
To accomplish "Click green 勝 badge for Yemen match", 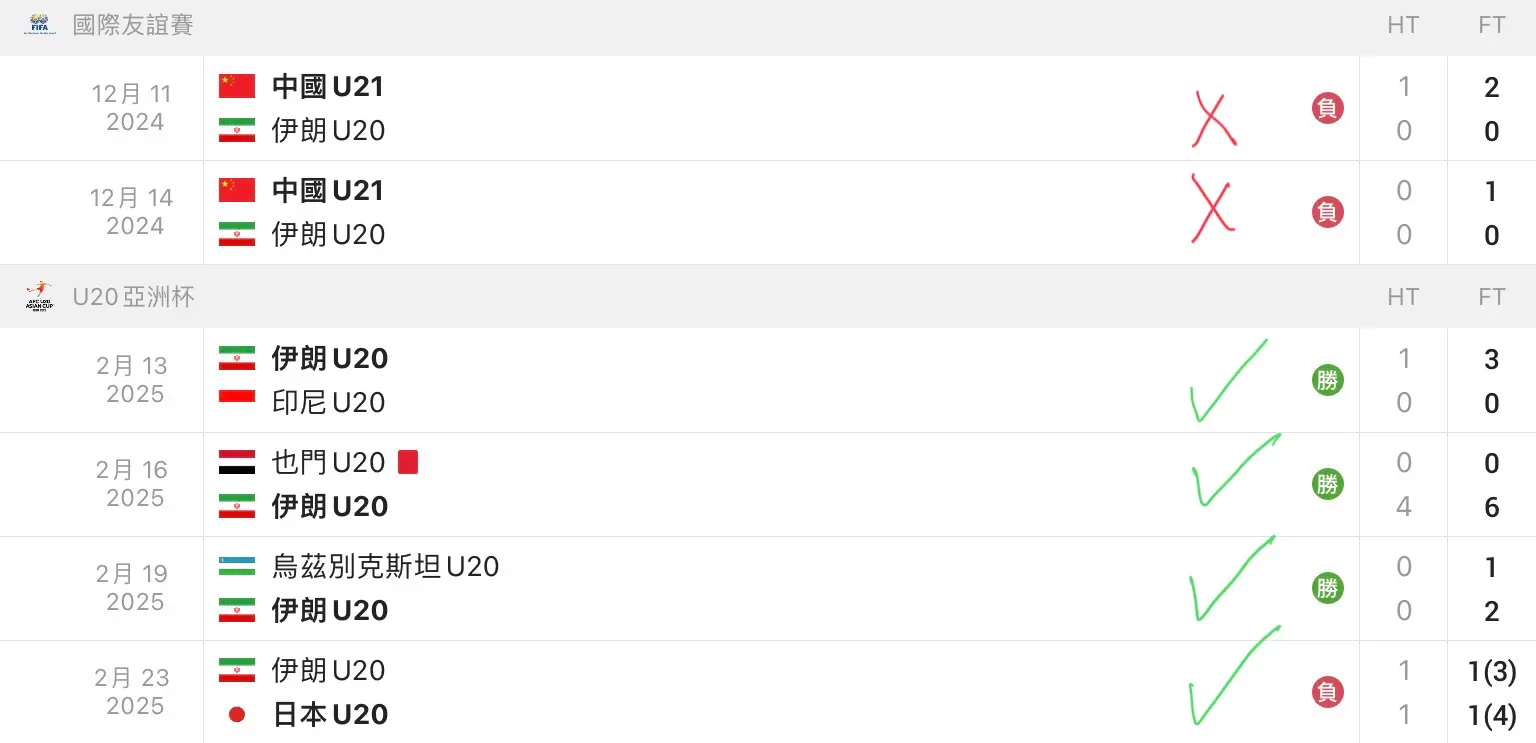I will [1327, 484].
